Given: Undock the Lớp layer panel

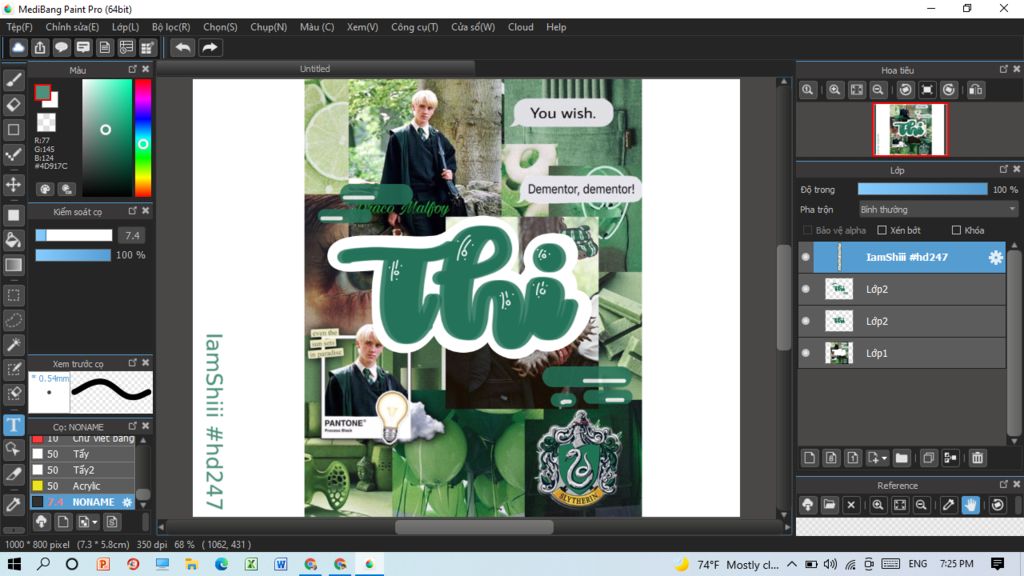Looking at the screenshot, I should click(x=1004, y=169).
